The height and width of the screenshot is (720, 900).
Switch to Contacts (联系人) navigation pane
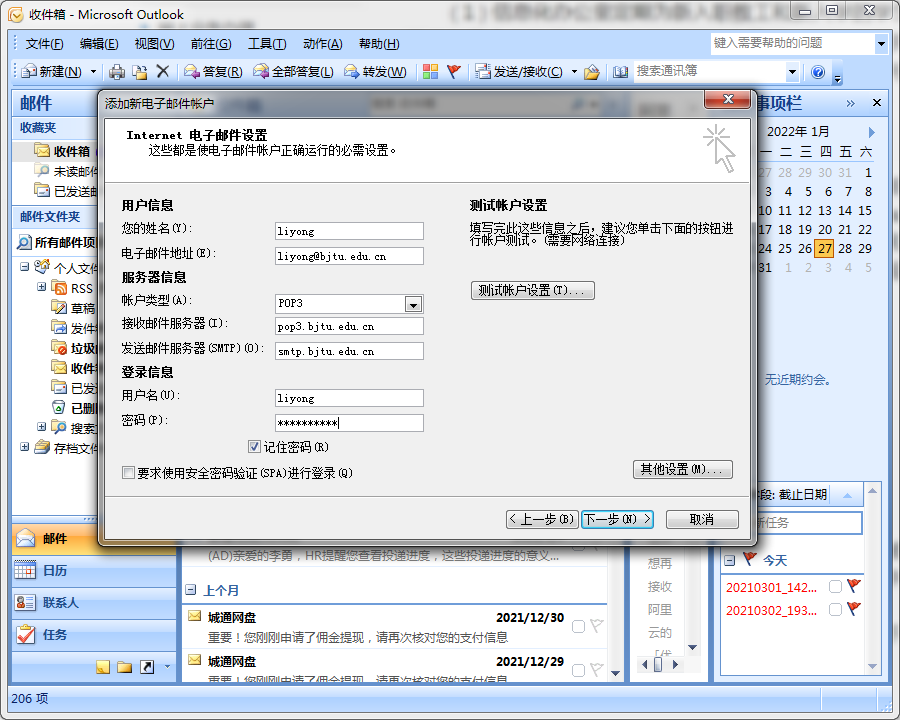point(94,603)
